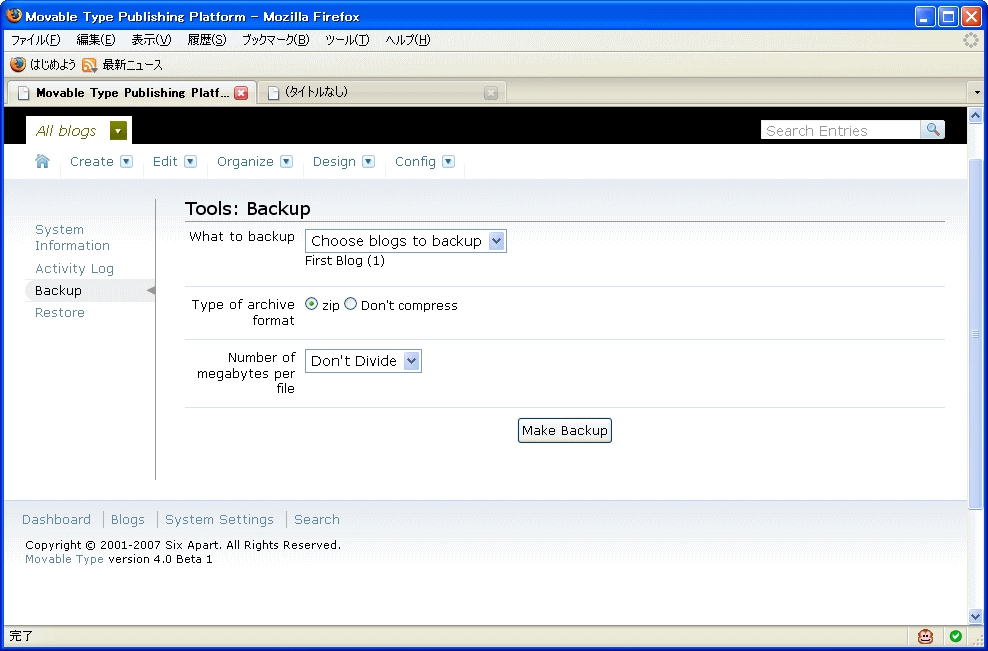Click the Tools: Backup heading
This screenshot has height=651, width=988.
tap(248, 209)
